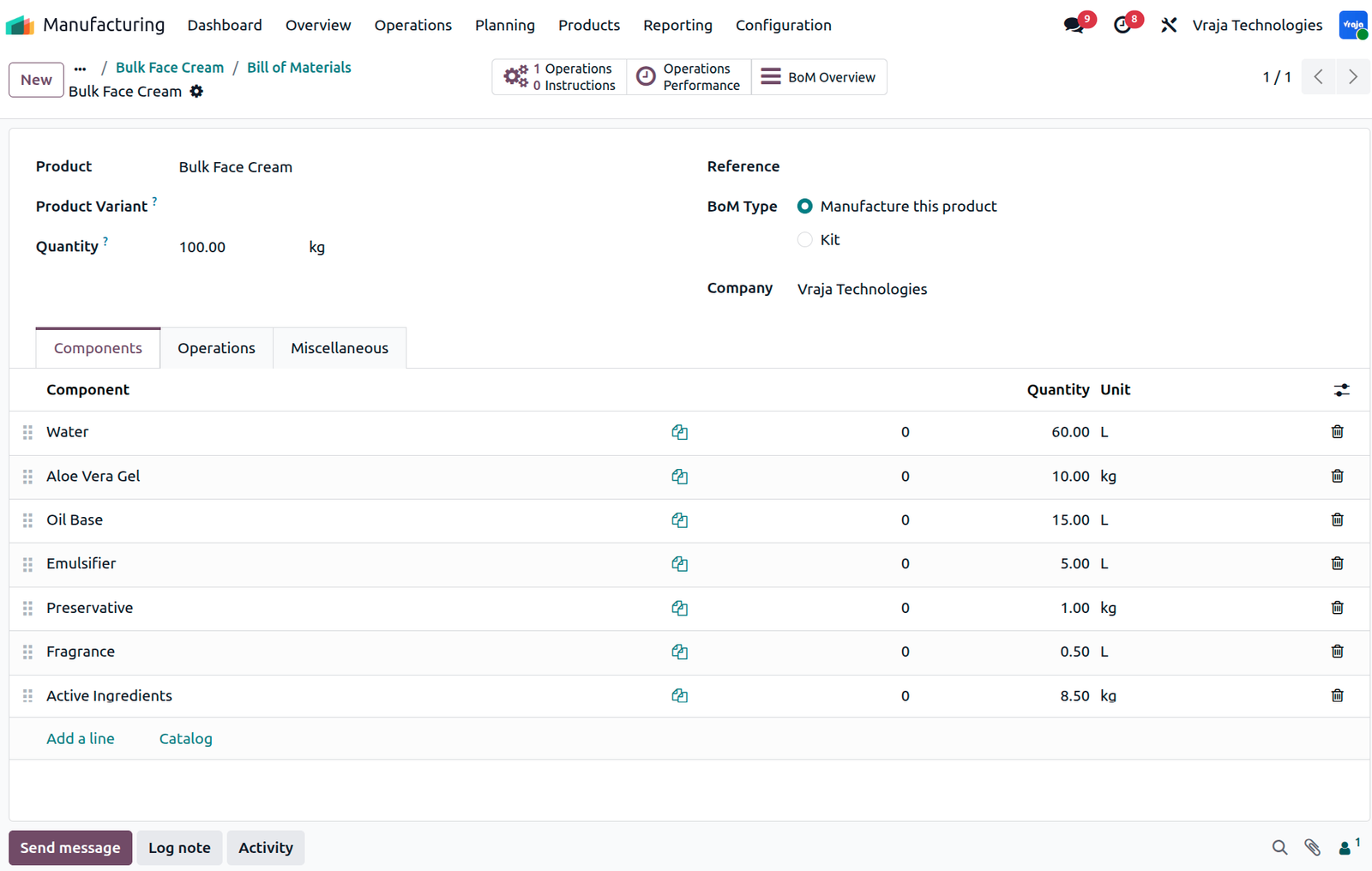Screen dimensions: 1372x871
Task: Go to Bill of Materials breadcrumb link
Action: [x=298, y=68]
